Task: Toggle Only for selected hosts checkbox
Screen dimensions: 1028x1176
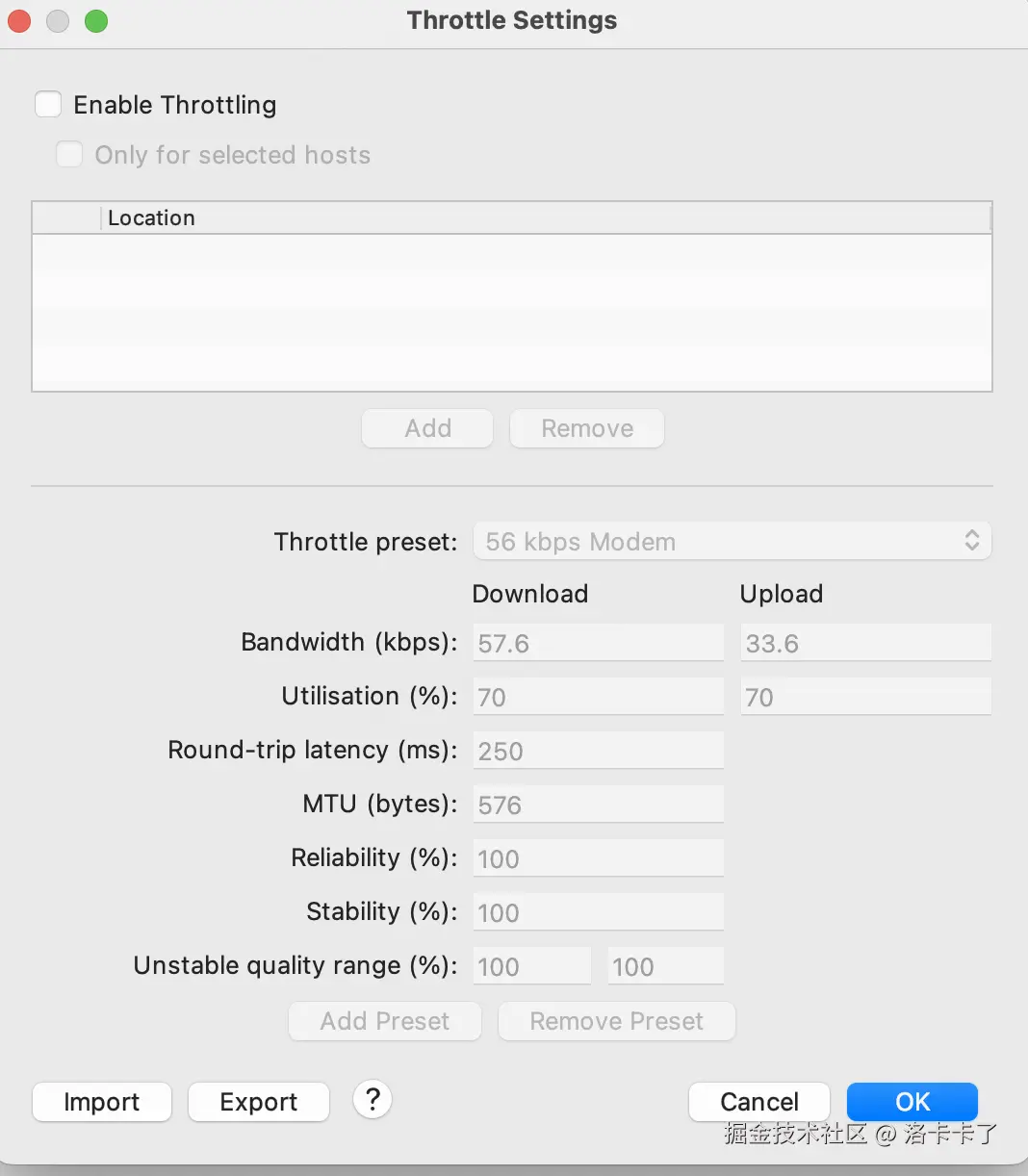Action: point(69,154)
